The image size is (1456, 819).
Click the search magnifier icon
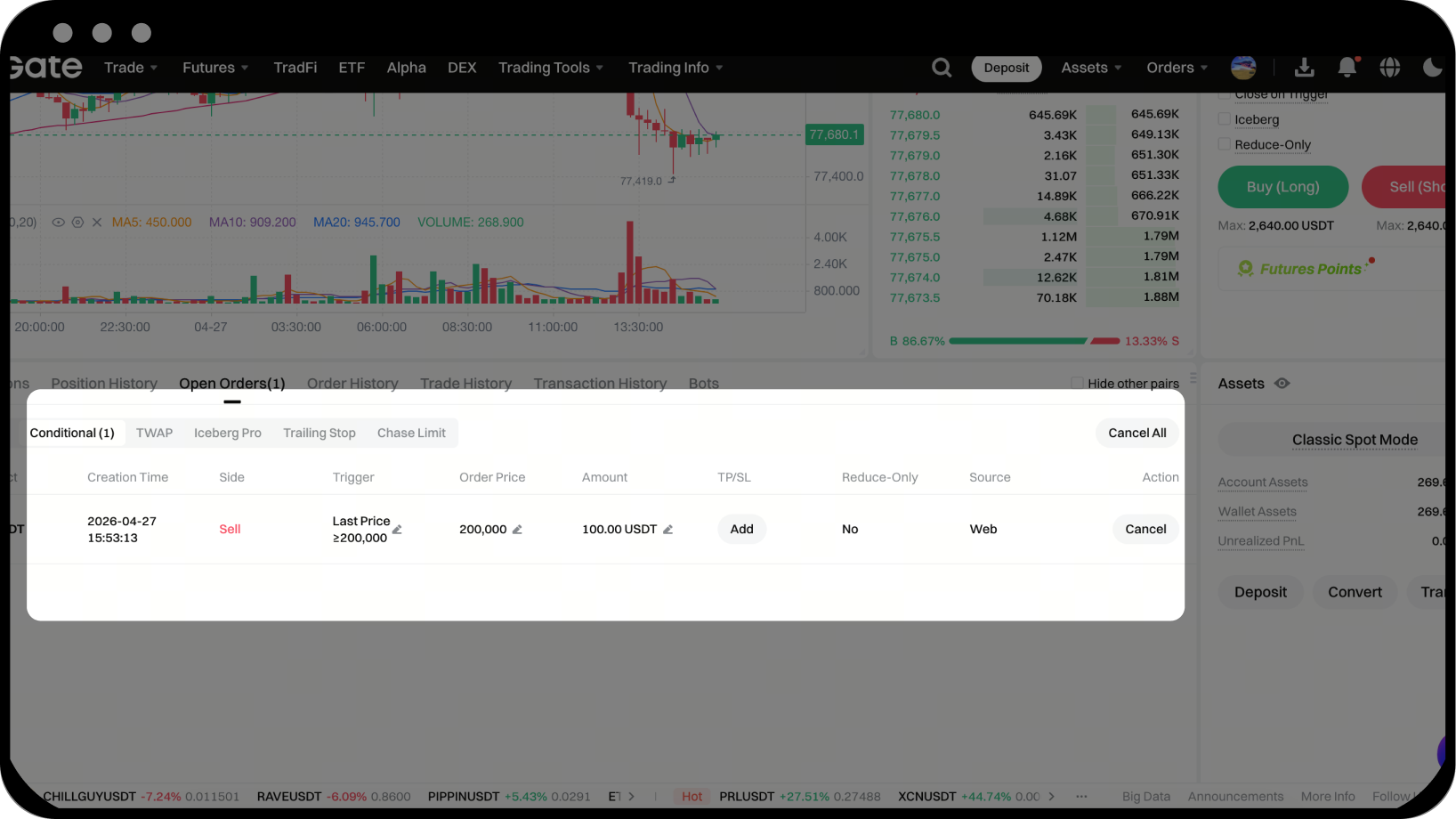point(942,68)
